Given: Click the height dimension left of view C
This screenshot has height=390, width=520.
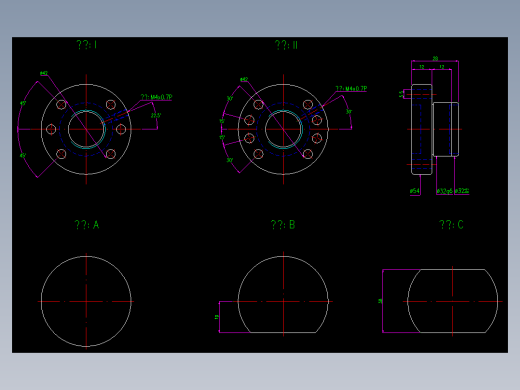Looking at the screenshot, I should pos(380,301).
